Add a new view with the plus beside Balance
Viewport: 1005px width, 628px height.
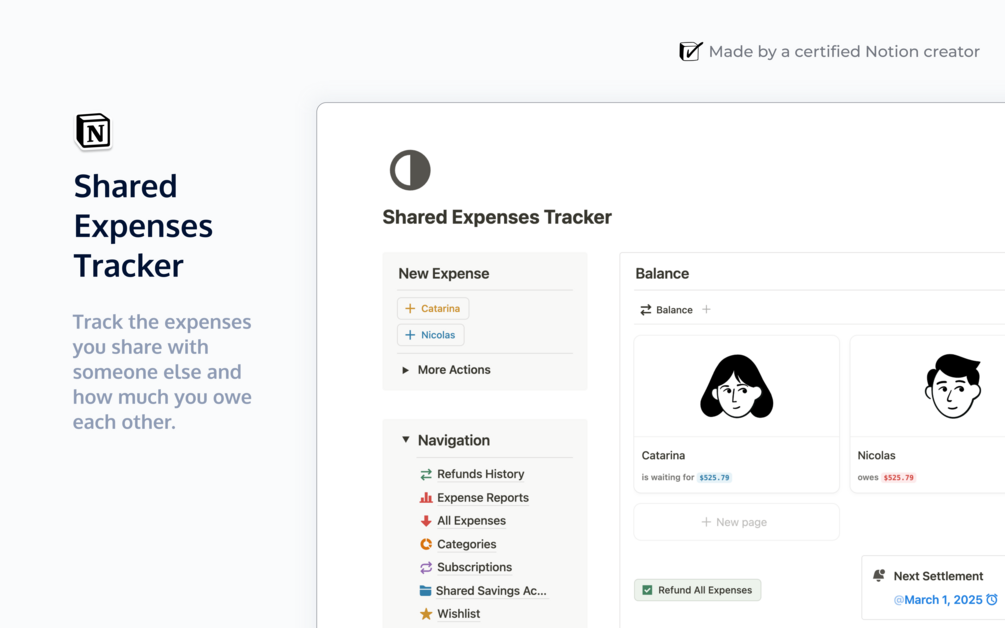pos(706,310)
